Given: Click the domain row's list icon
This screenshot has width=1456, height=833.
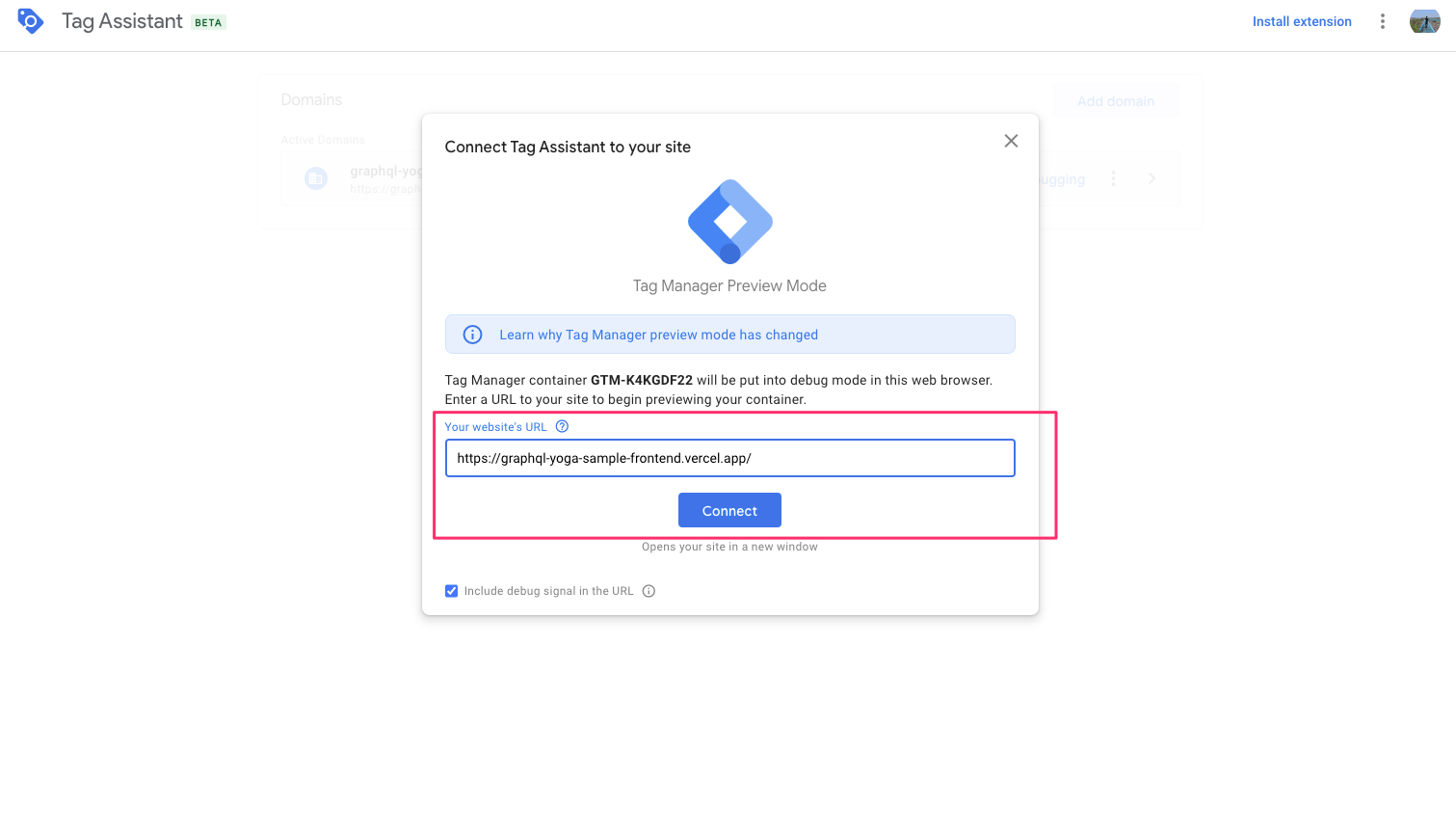Looking at the screenshot, I should pos(316,178).
